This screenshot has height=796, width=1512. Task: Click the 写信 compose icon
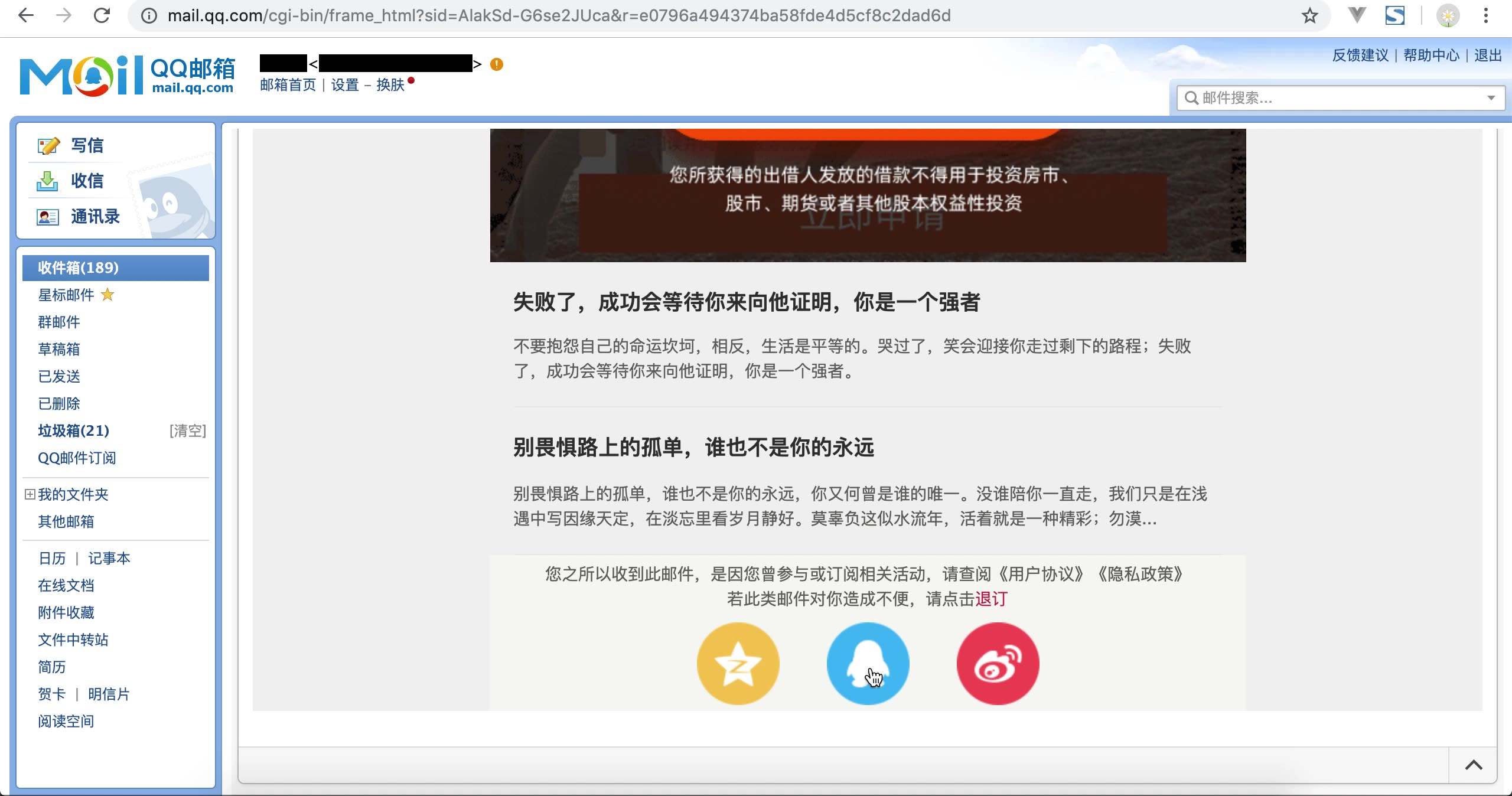[x=48, y=145]
